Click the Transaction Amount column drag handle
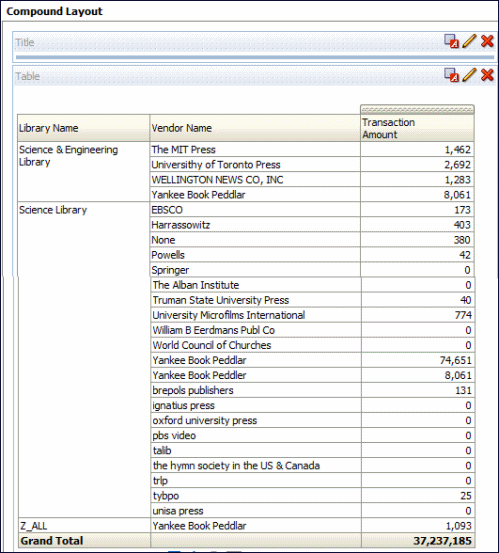 pyautogui.click(x=417, y=109)
